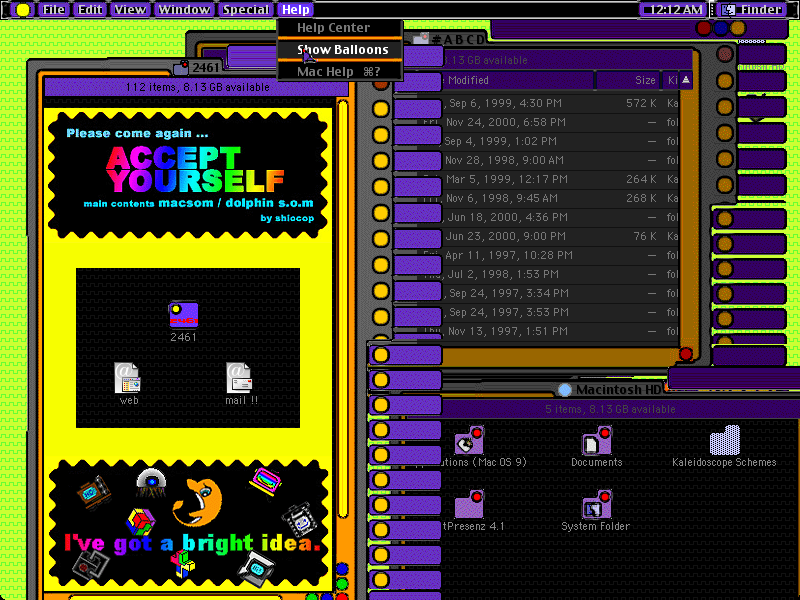Click '112 items, 8.13 GB available' status text
This screenshot has width=800, height=600.
point(197,87)
